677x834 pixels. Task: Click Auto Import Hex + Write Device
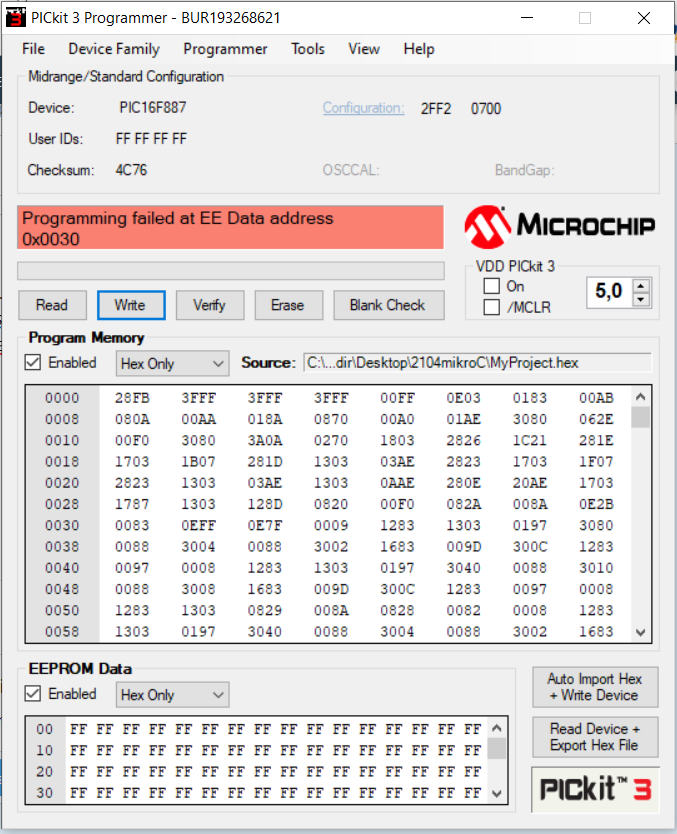[x=595, y=687]
